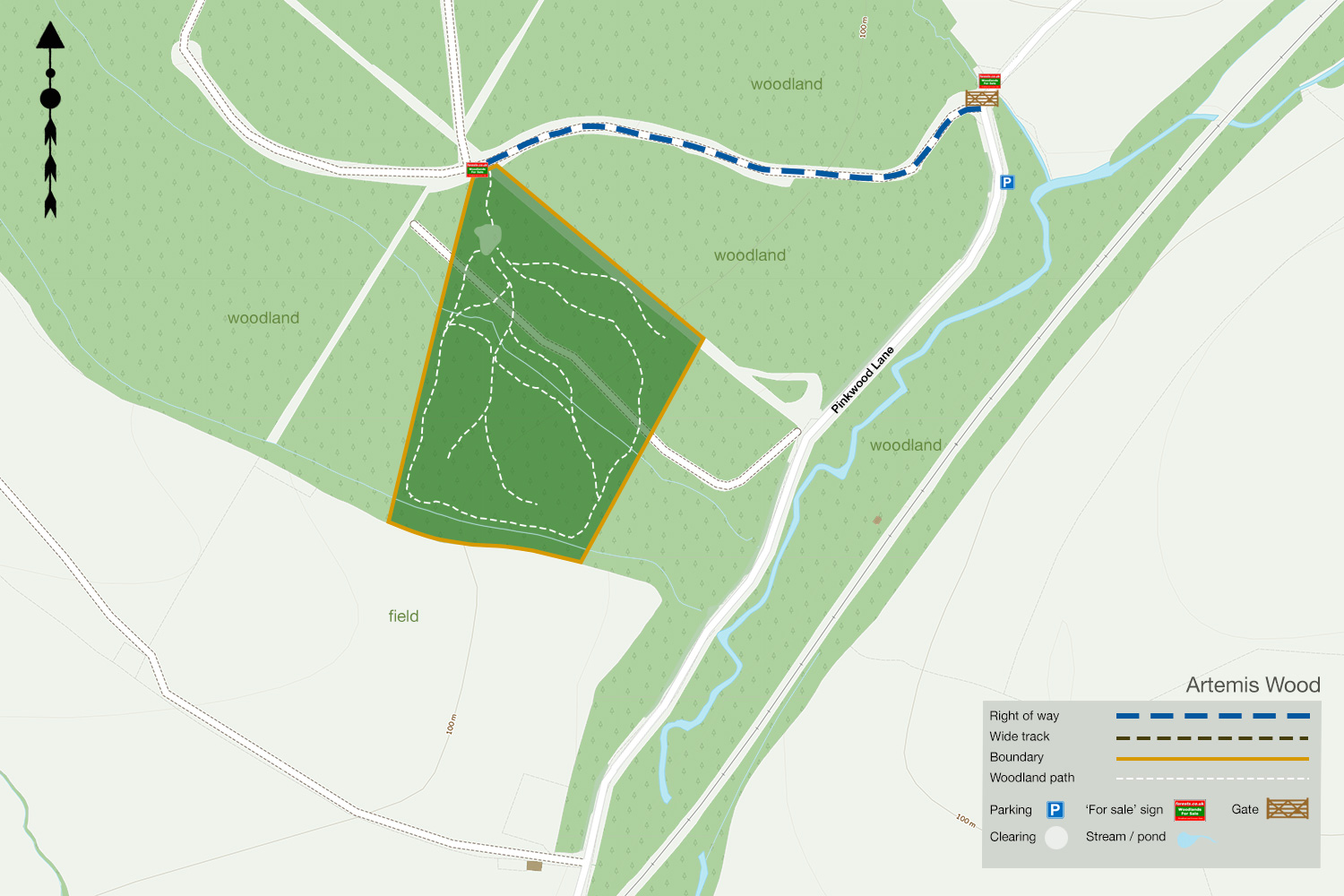Click the Wide track legend line

[1212, 738]
